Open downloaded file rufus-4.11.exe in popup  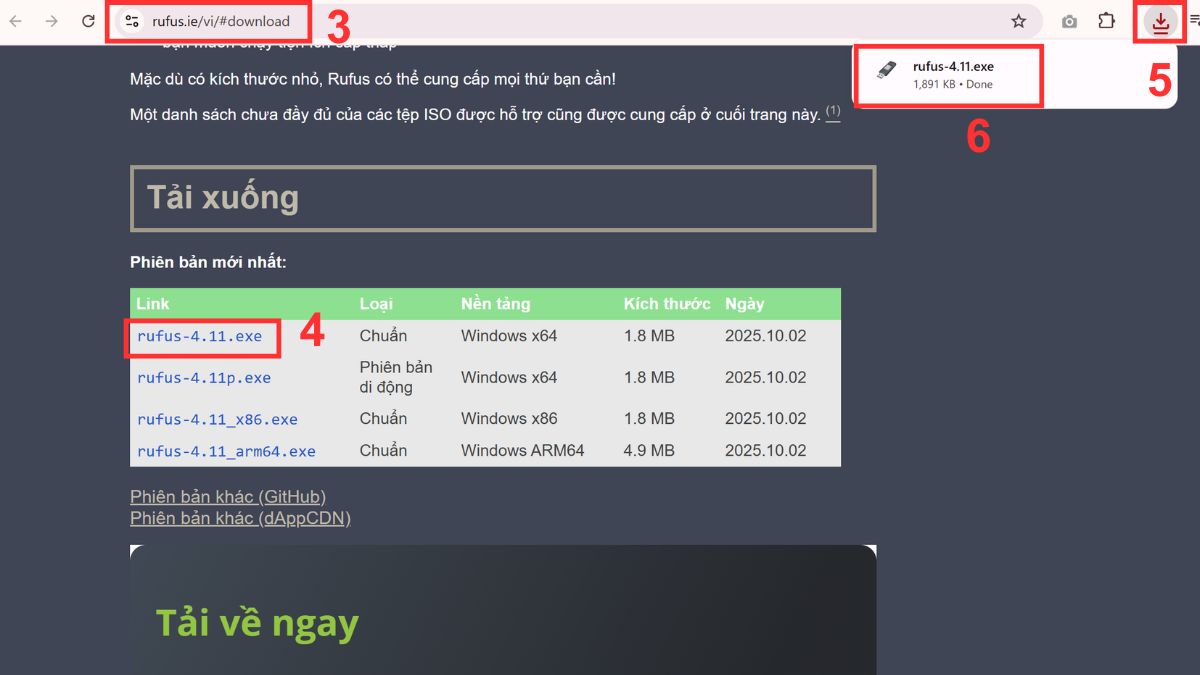pos(953,67)
